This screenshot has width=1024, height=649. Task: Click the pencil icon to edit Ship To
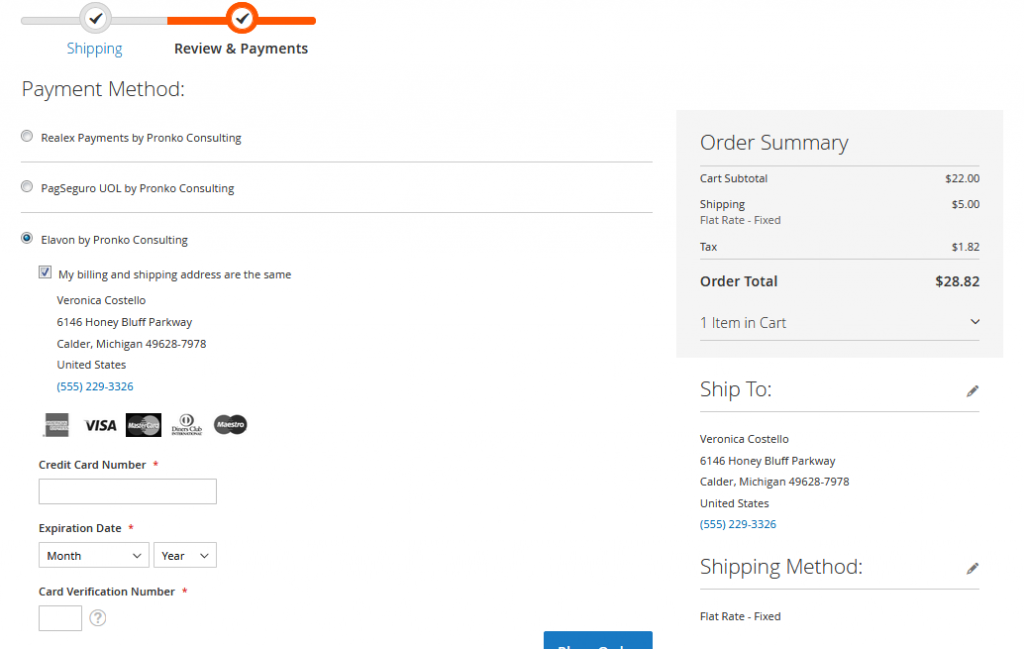(972, 391)
